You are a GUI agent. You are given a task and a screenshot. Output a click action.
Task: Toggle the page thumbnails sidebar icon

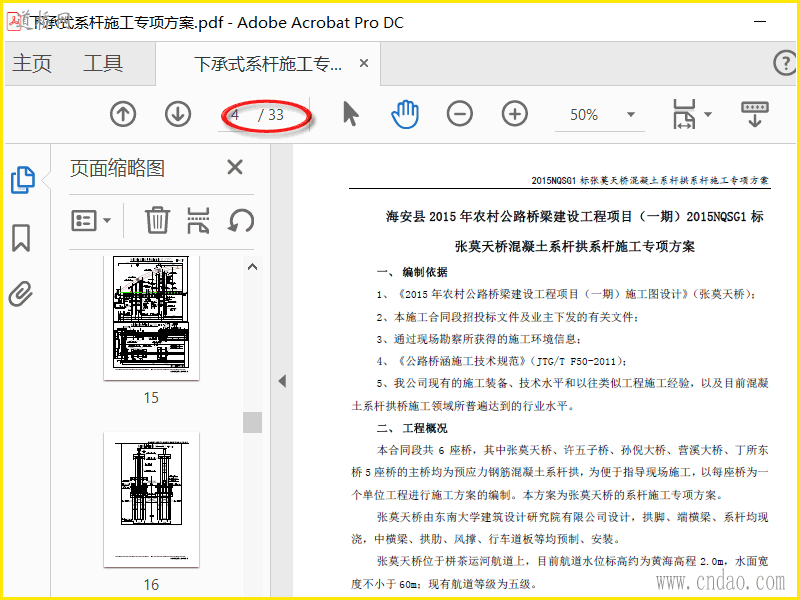point(22,180)
